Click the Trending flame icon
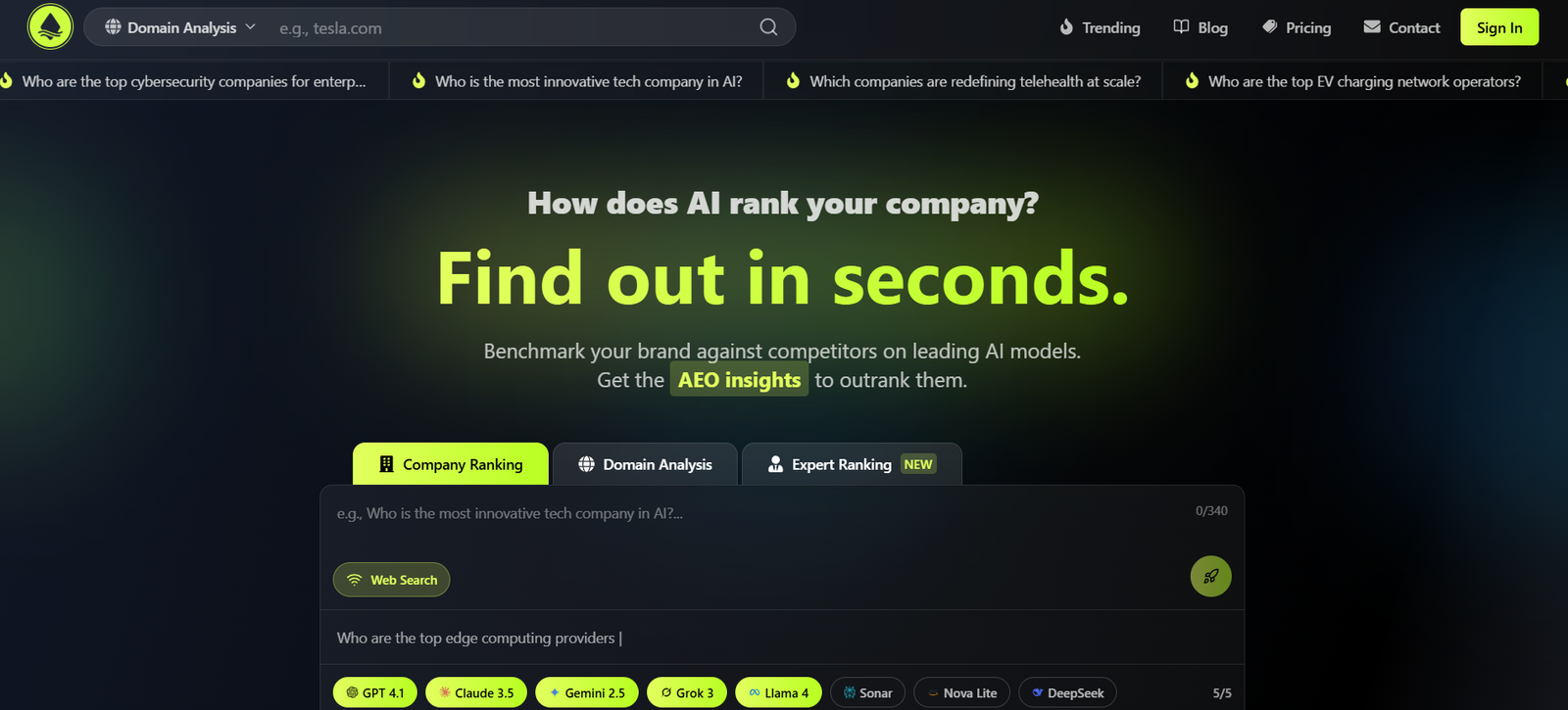Viewport: 1568px width, 710px height. (x=1066, y=27)
